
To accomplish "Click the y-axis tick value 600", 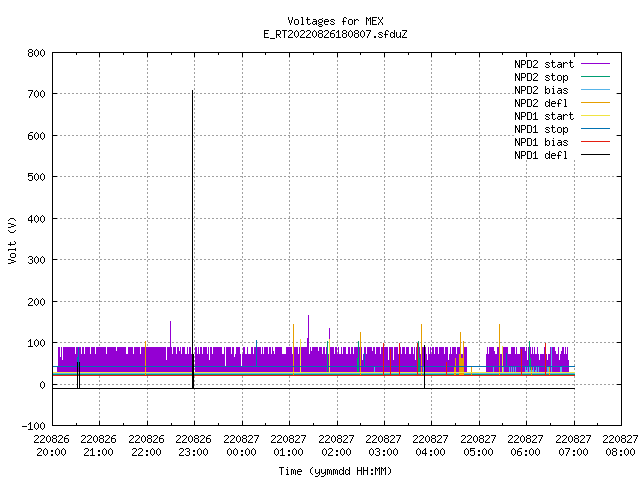I will point(36,136).
